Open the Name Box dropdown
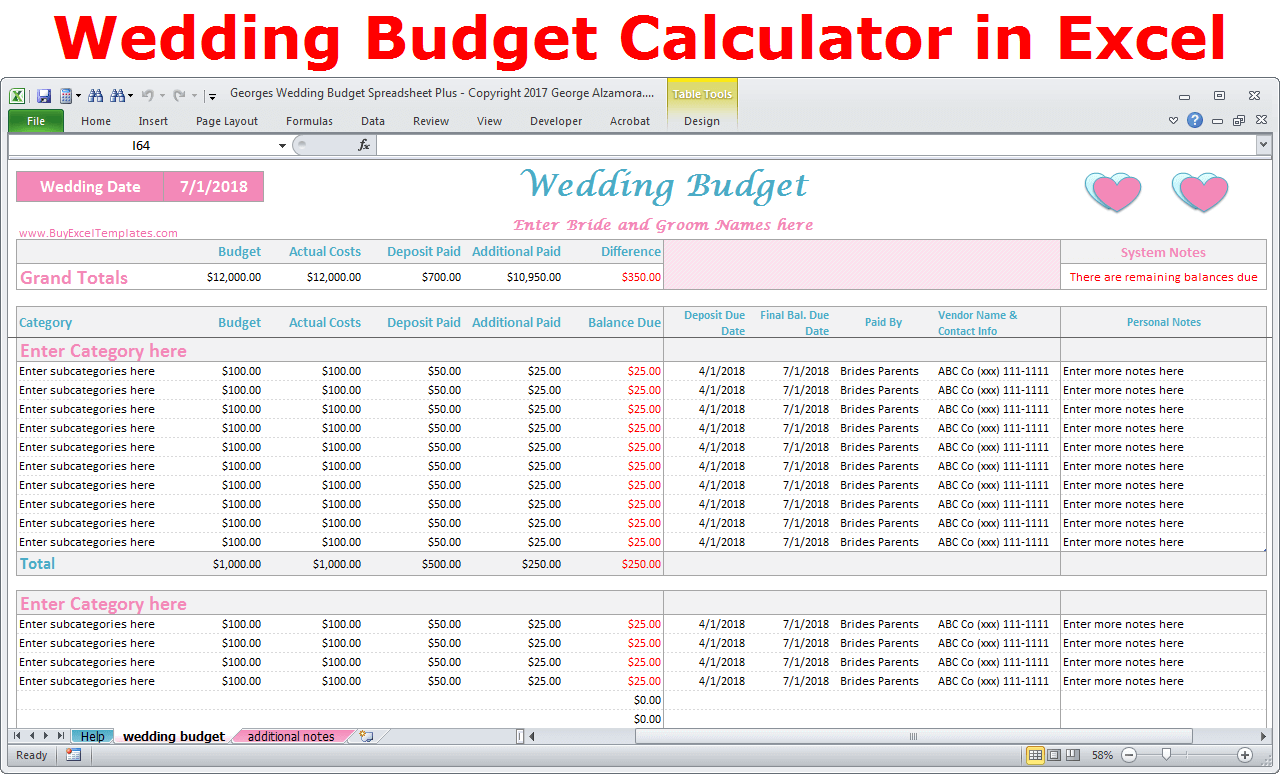Viewport: 1280px width, 774px height. [x=281, y=144]
